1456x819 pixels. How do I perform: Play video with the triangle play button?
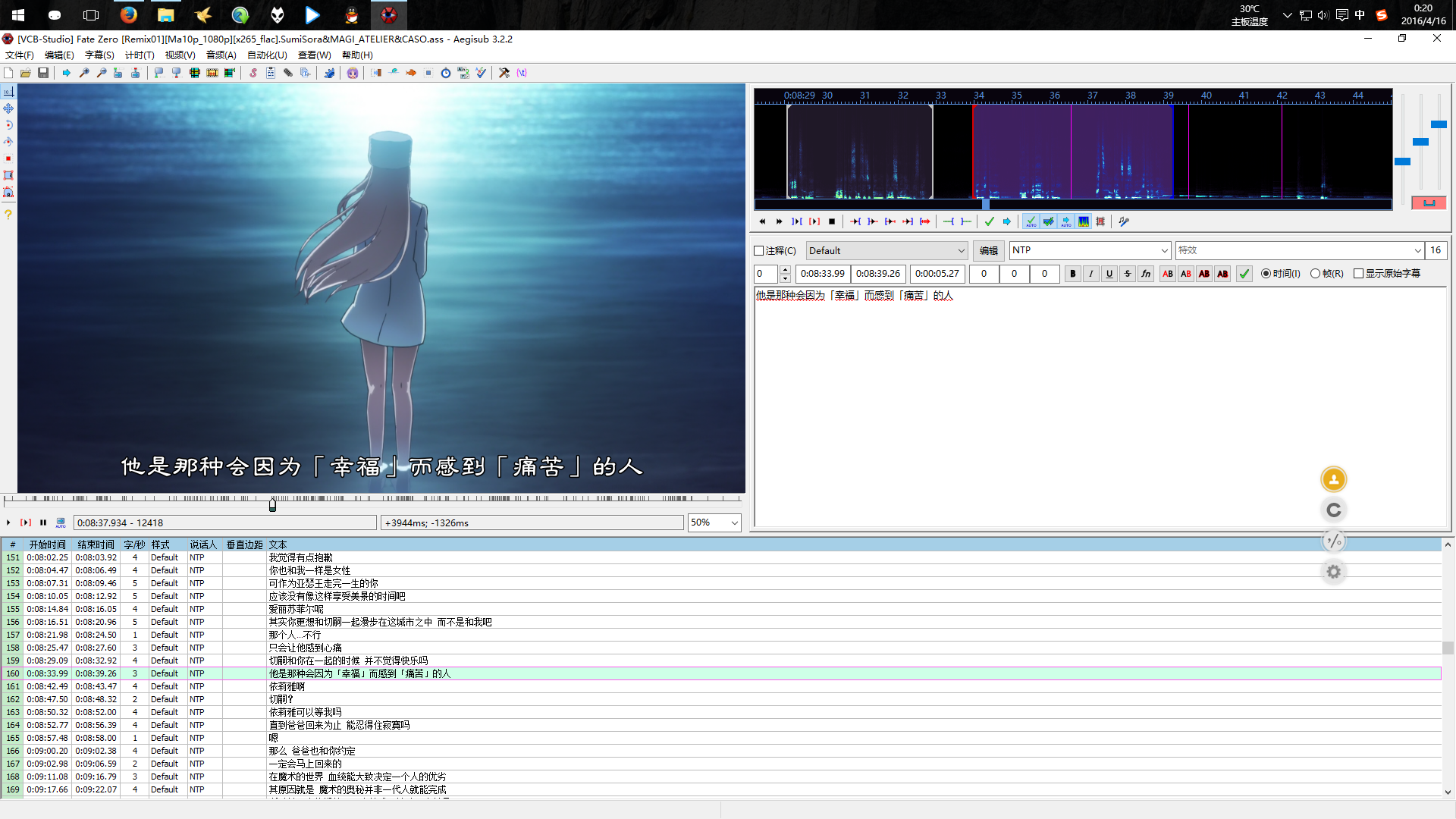coord(8,522)
